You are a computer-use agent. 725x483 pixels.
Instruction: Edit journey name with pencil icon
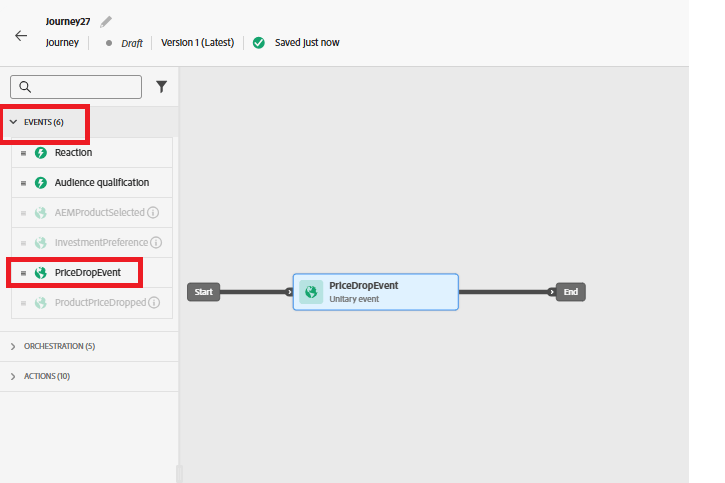(x=106, y=22)
